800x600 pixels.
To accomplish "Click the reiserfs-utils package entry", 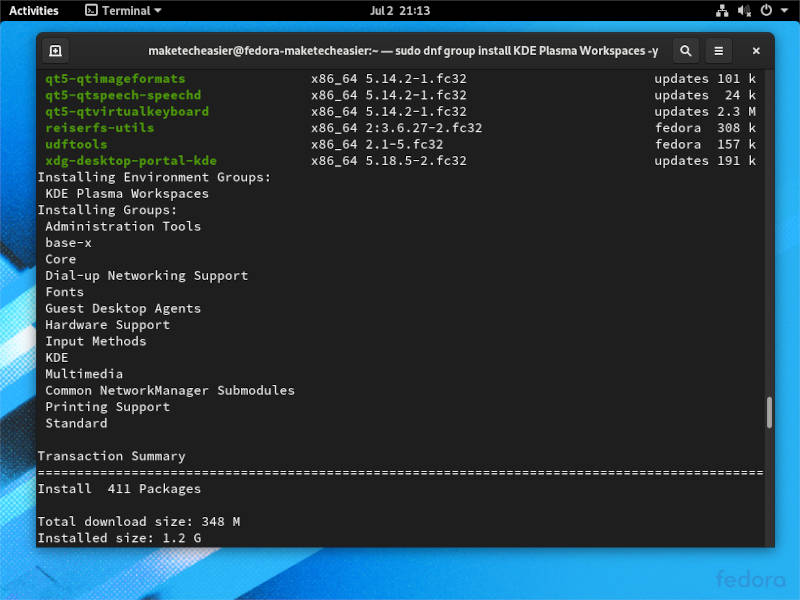I will (98, 127).
